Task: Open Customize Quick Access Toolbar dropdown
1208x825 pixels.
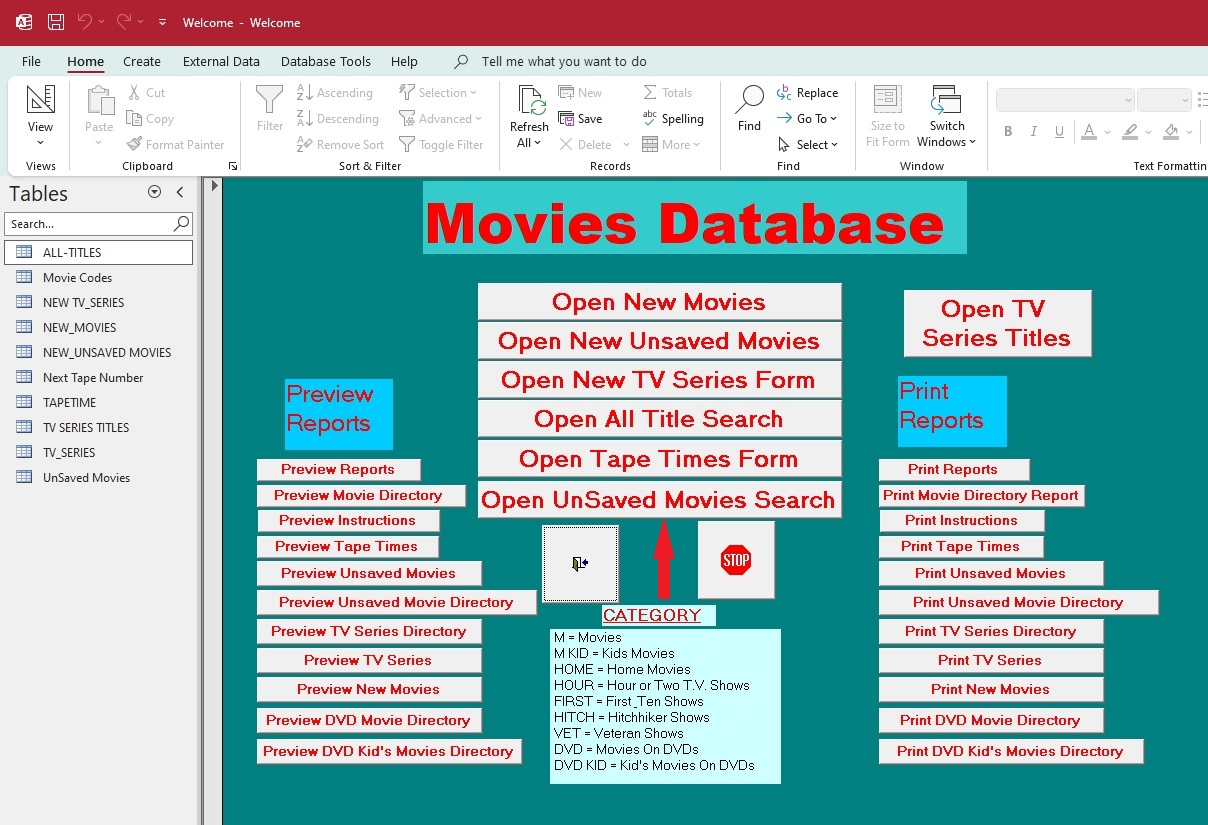Action: point(162,22)
